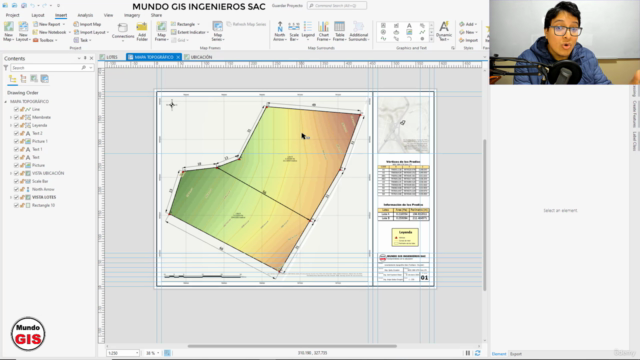This screenshot has height=360, width=640.
Task: Click the horizontal scrollbar under layout
Action: pos(292,346)
